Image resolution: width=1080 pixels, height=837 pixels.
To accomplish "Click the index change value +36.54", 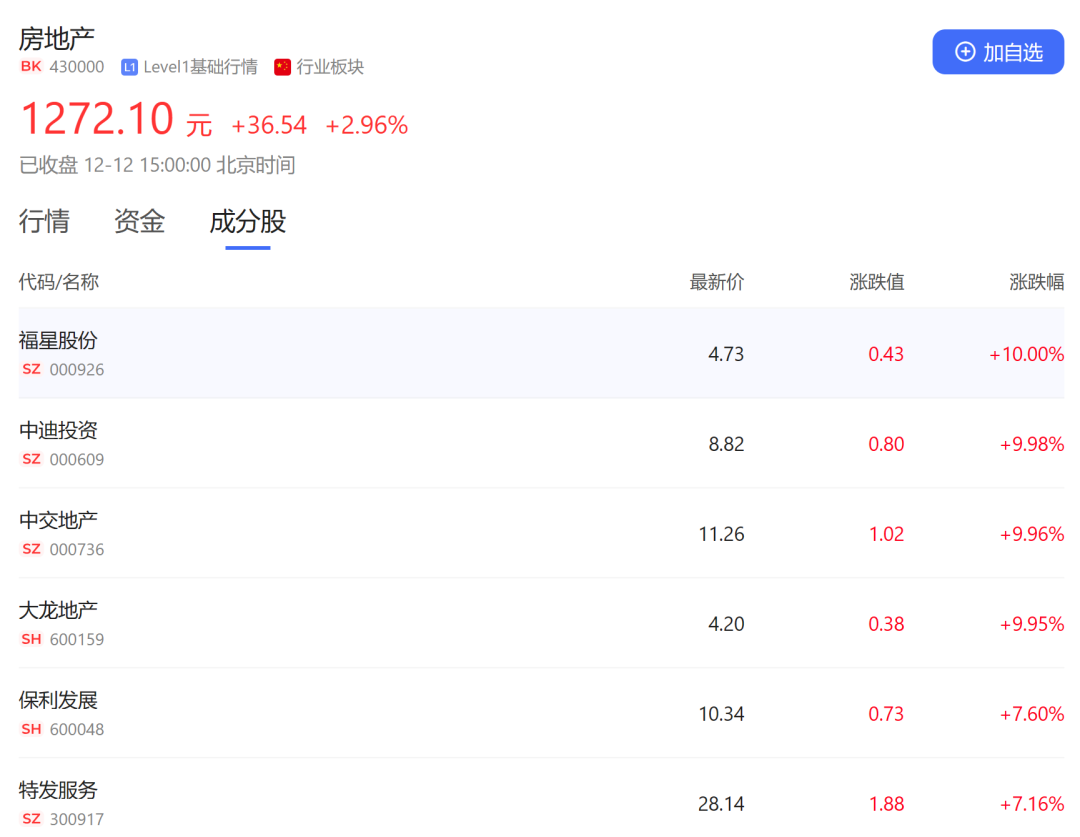I will [x=269, y=125].
